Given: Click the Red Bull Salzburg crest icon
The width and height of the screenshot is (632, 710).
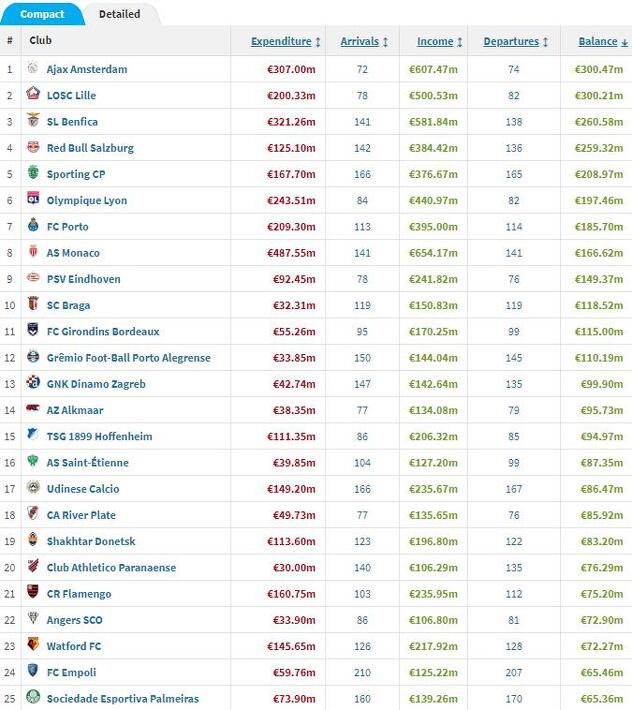Looking at the screenshot, I should coord(33,147).
